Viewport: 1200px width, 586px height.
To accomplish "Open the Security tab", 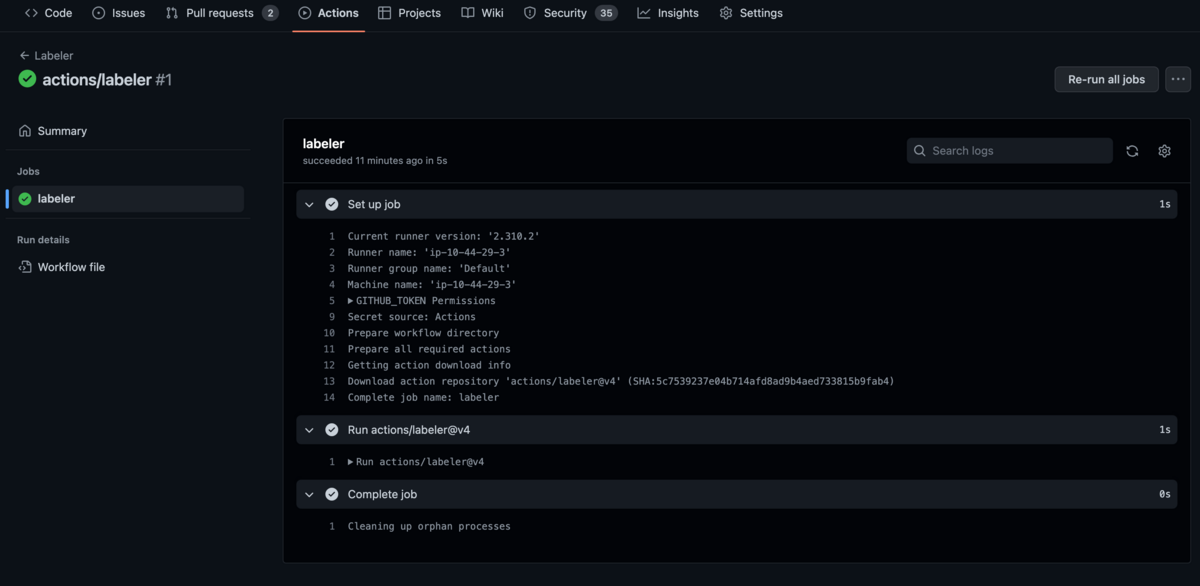I will click(x=570, y=13).
